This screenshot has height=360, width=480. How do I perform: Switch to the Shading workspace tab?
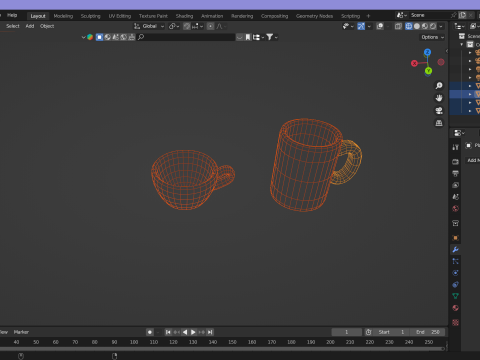pos(184,16)
